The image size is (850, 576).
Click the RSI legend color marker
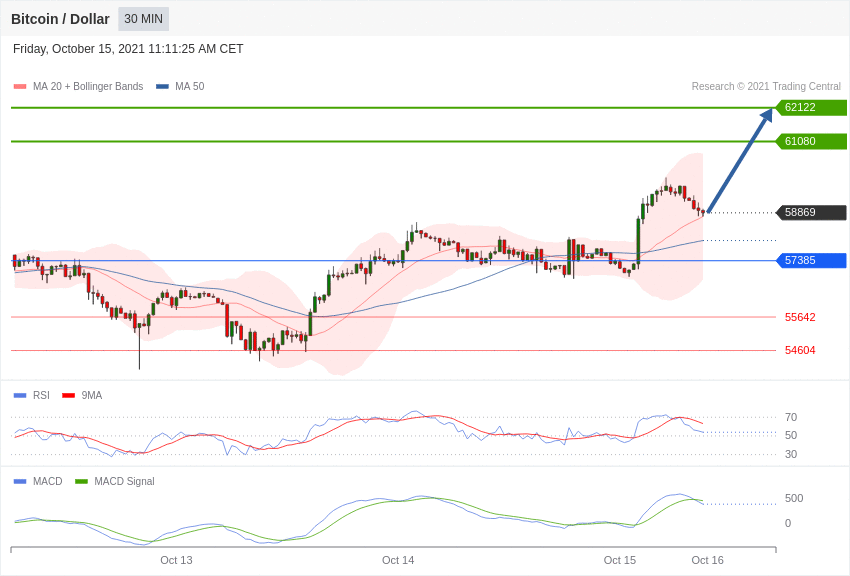pos(20,396)
